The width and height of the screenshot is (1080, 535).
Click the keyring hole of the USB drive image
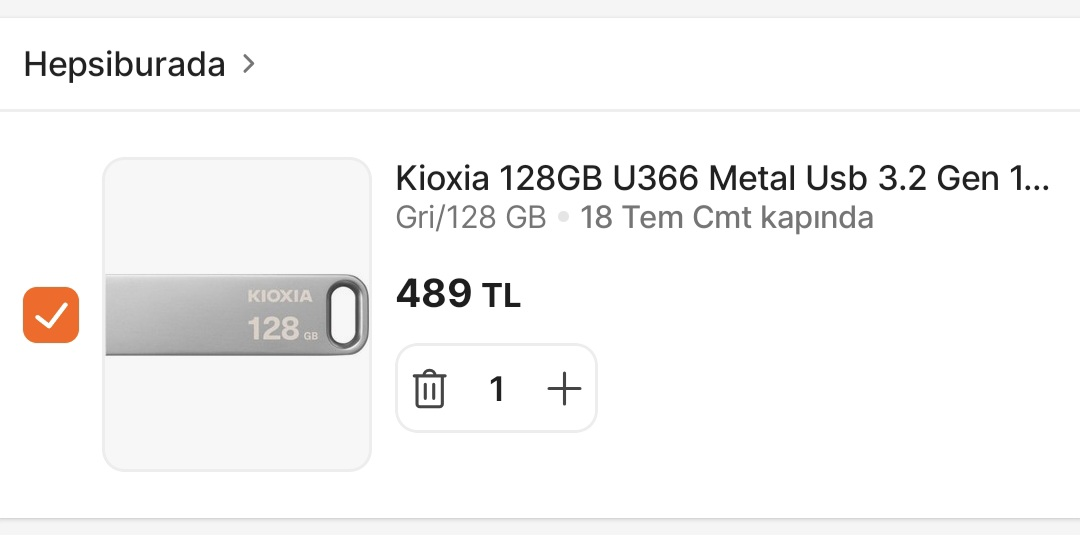tap(342, 313)
